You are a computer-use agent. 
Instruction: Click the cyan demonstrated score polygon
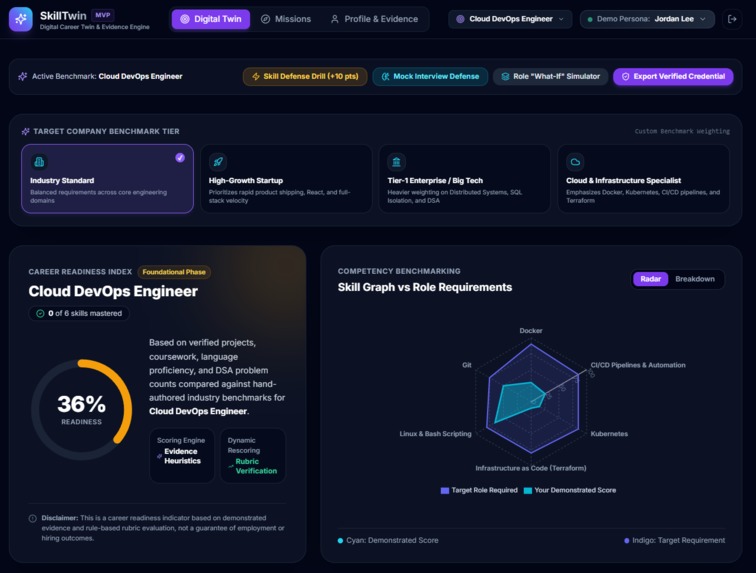[x=518, y=399]
